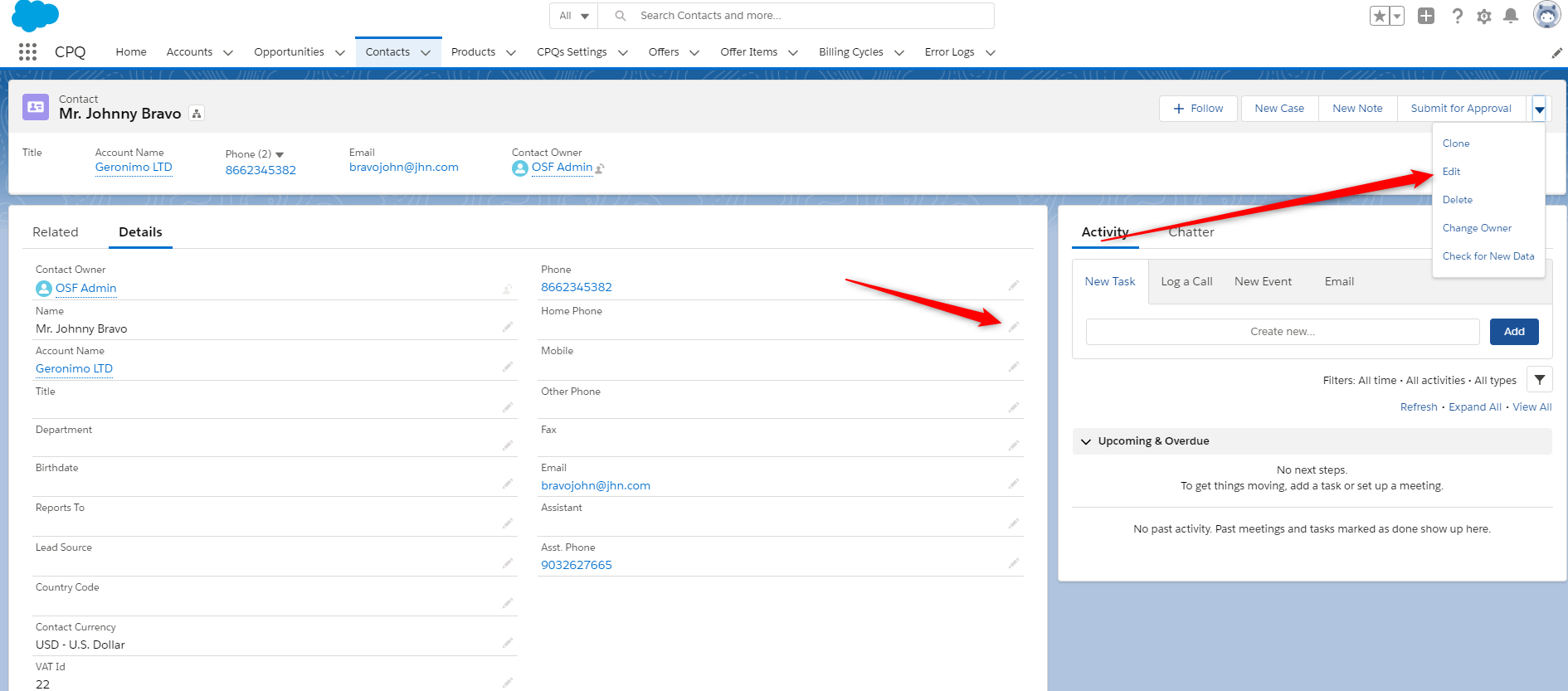Switch to the Chatter tab
1568x691 pixels.
tap(1191, 232)
